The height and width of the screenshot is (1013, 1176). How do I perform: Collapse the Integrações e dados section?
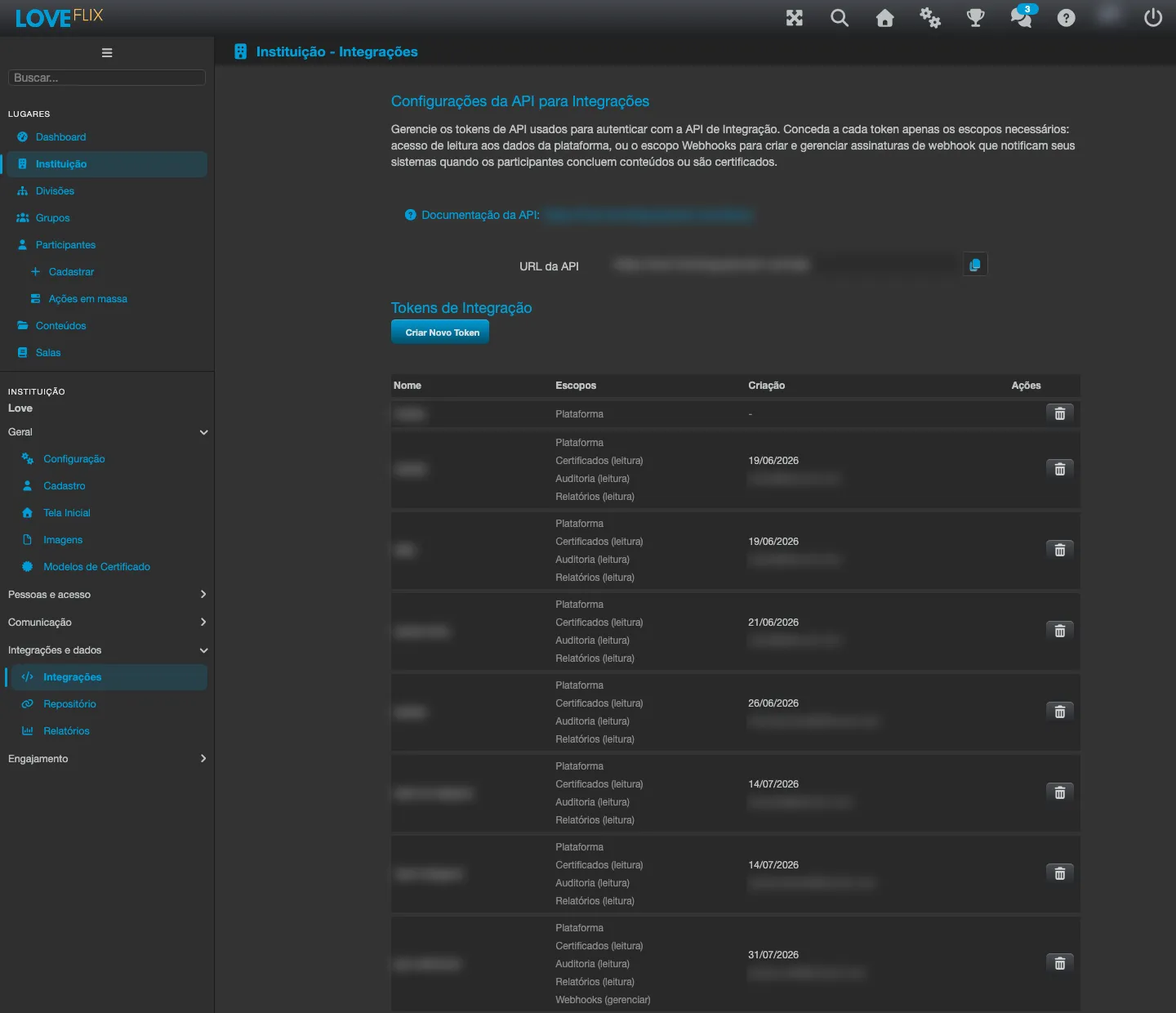coord(107,650)
